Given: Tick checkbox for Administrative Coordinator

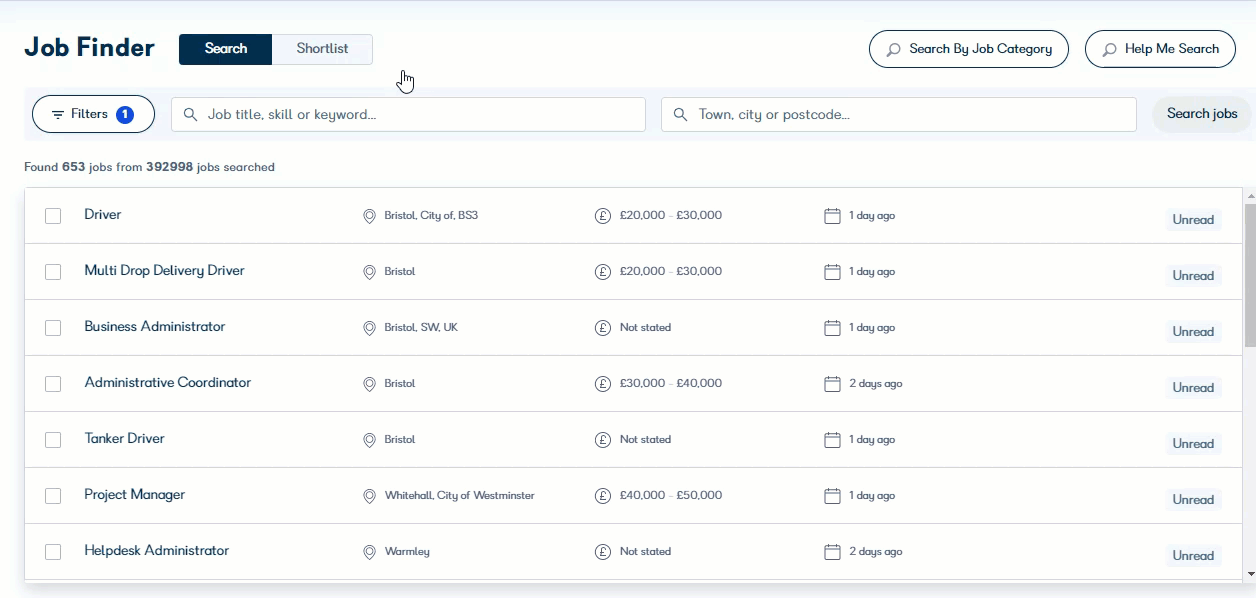Looking at the screenshot, I should (x=53, y=384).
